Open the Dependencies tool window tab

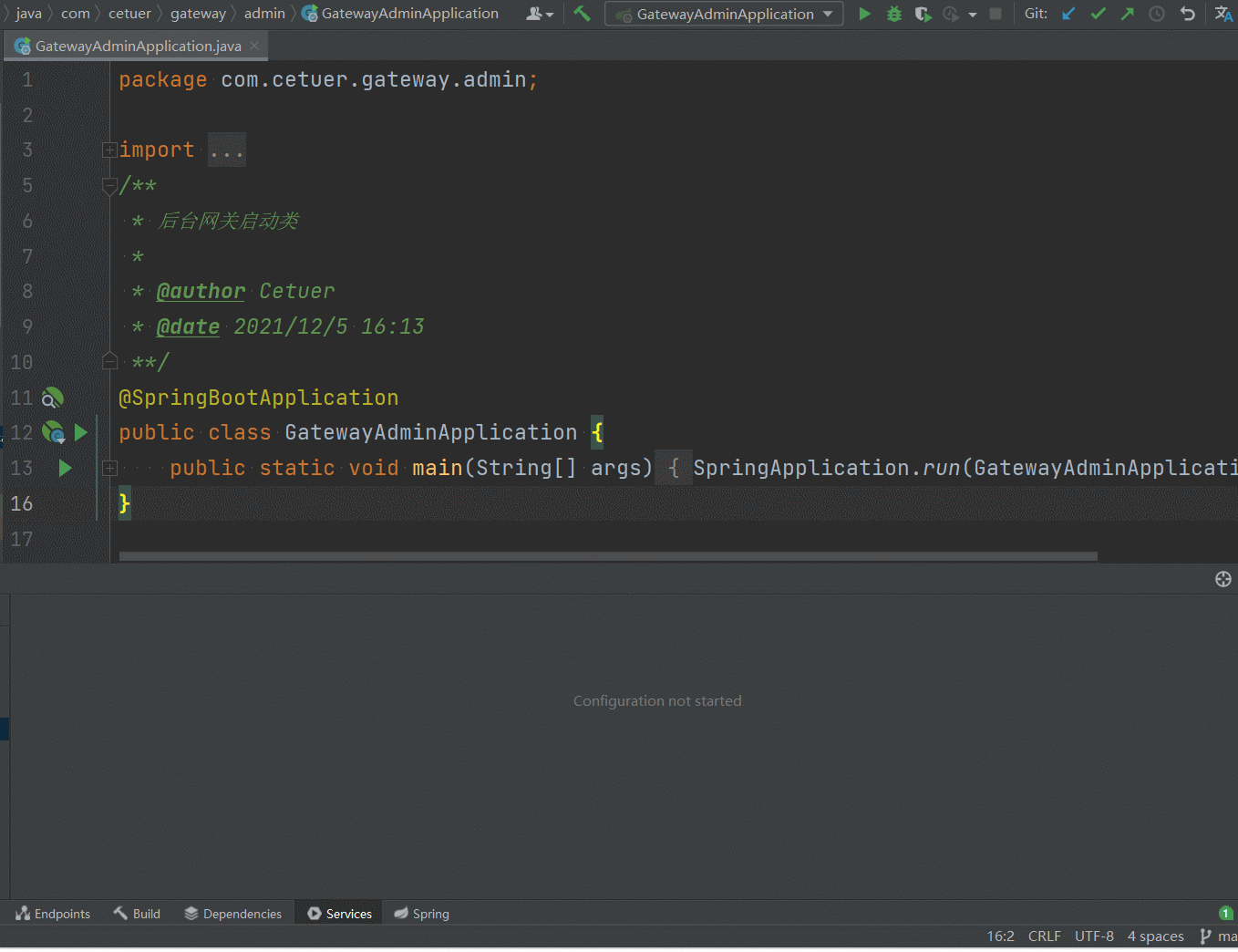pos(233,913)
